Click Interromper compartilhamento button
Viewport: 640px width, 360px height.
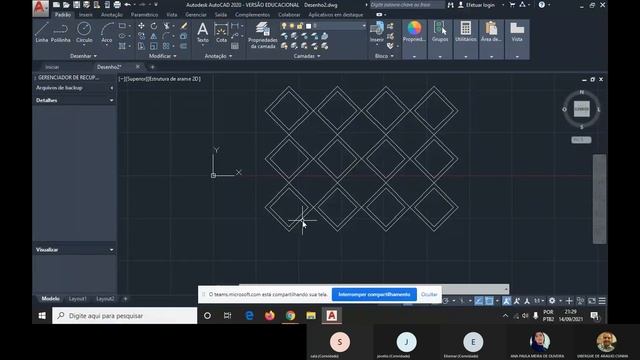374,294
